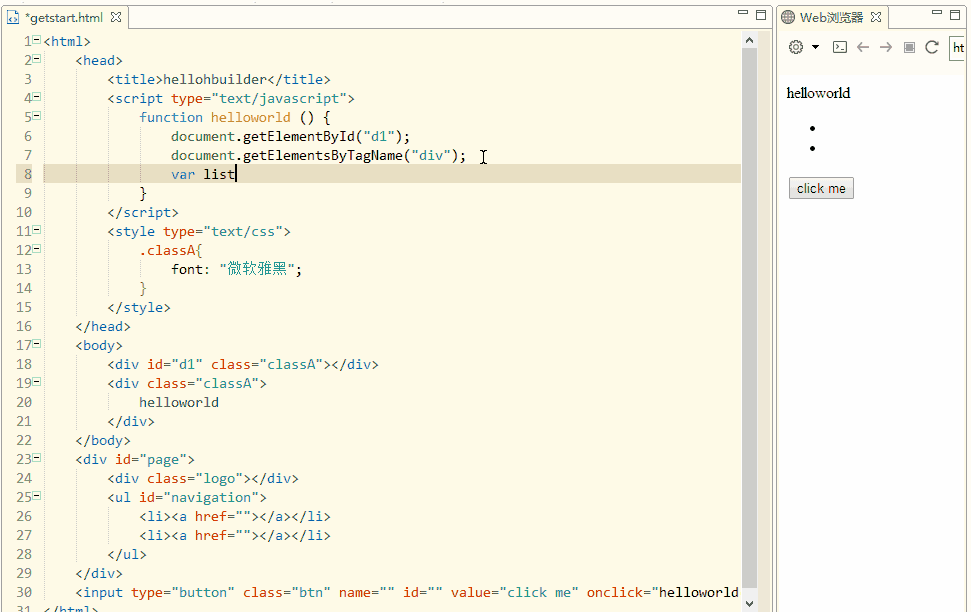Click closing '</style>' tag on line 15

139,307
